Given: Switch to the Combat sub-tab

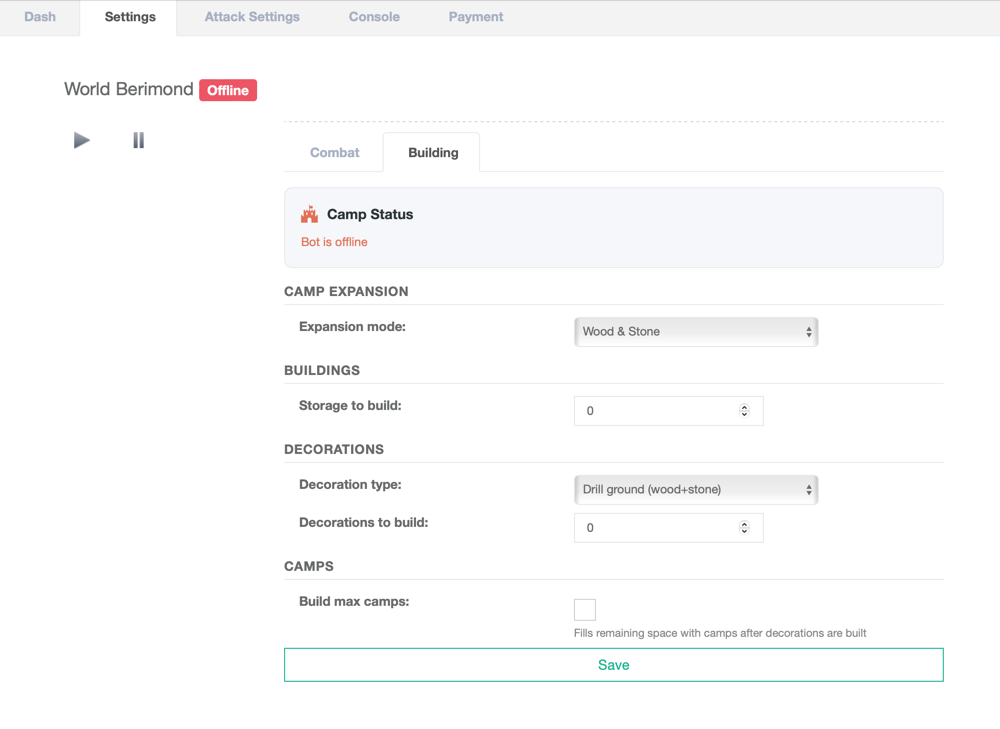Looking at the screenshot, I should (x=335, y=153).
